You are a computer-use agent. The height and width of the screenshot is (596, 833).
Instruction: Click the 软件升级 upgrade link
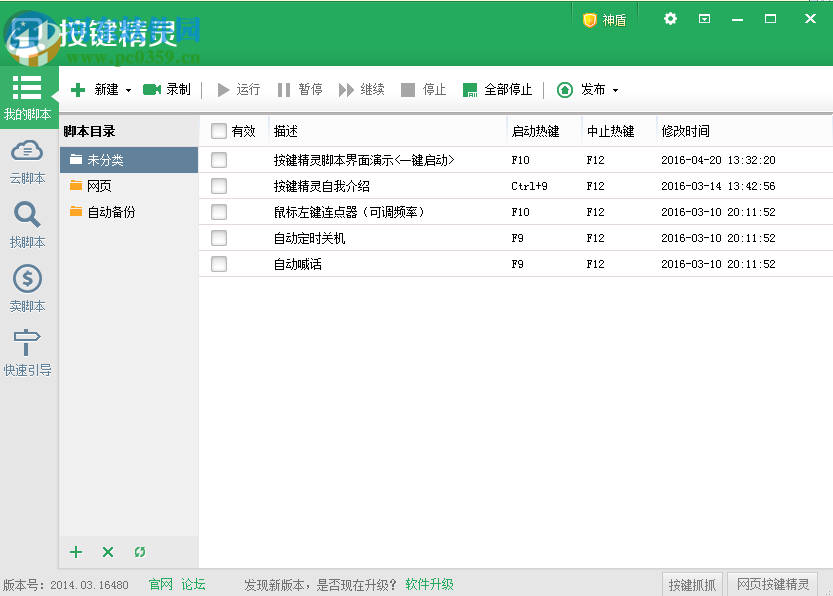(429, 585)
